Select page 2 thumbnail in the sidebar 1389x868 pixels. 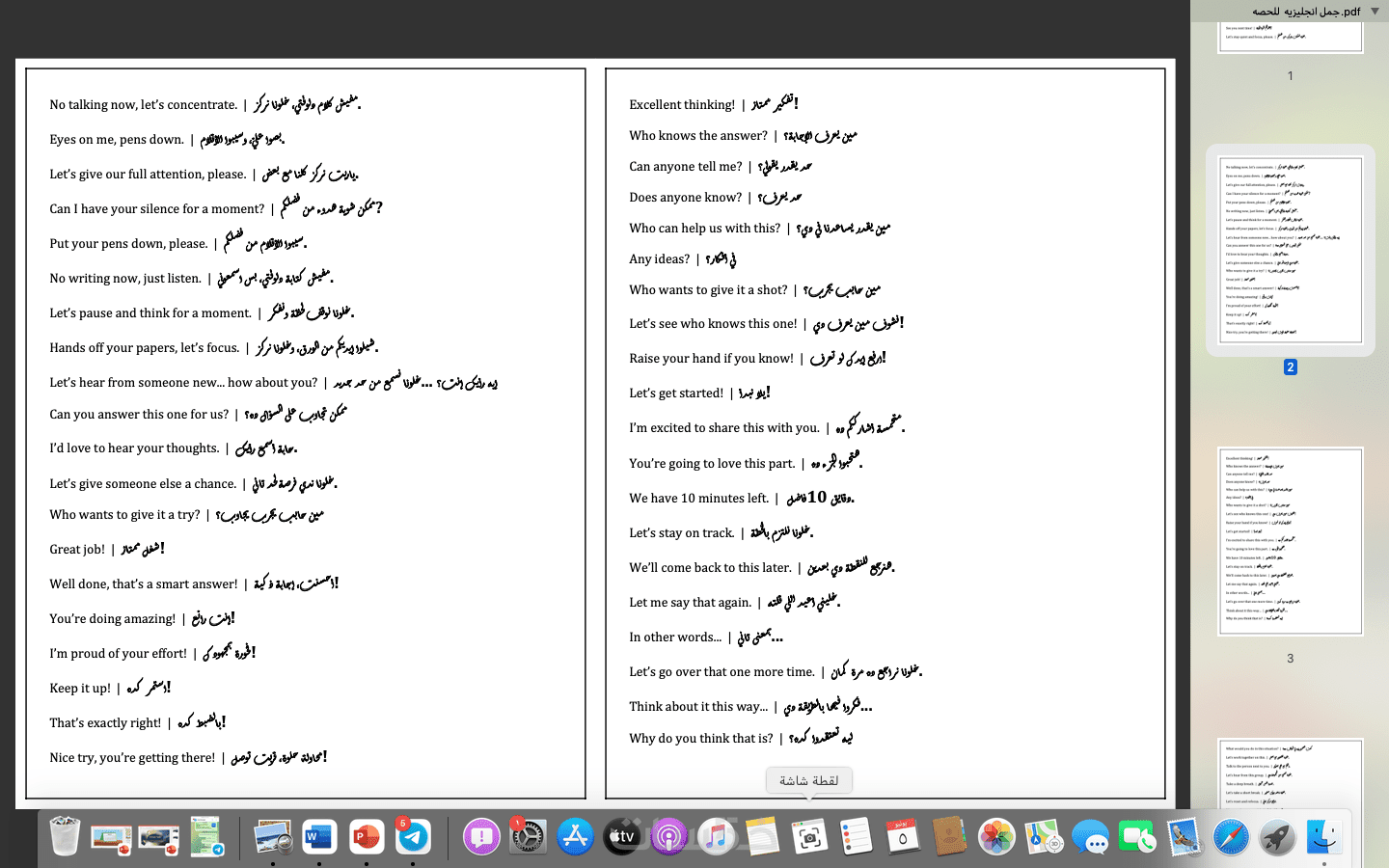click(x=1291, y=250)
